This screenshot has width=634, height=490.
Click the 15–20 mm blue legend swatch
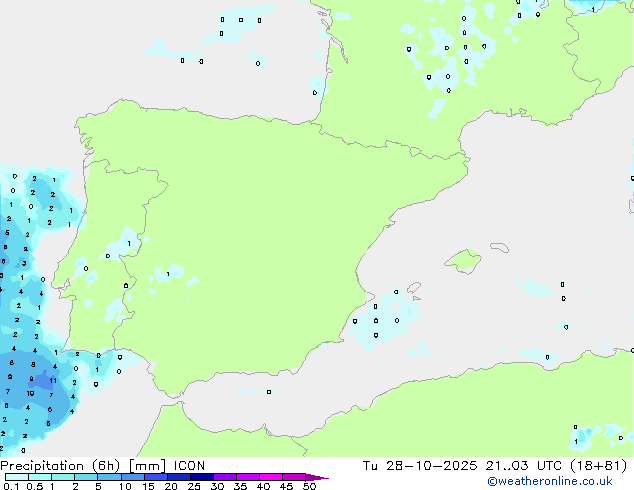coord(156,477)
